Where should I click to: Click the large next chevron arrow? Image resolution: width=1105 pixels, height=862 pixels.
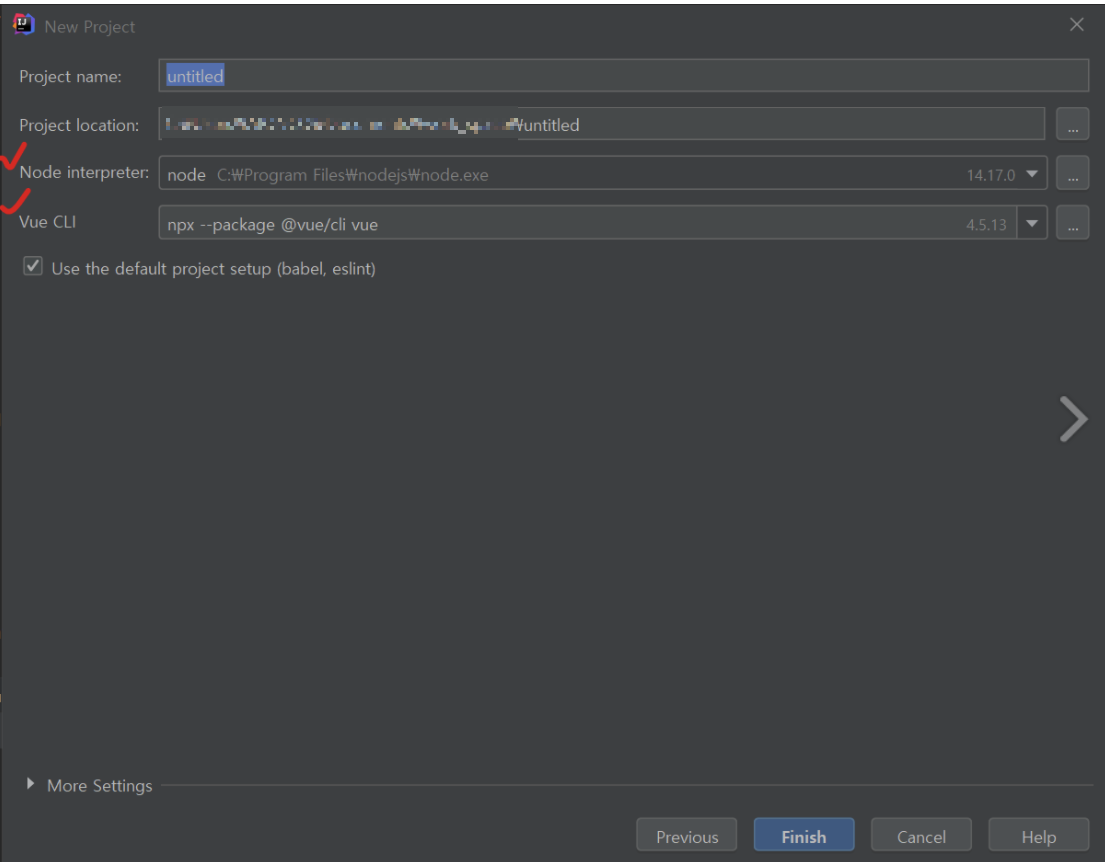1073,419
